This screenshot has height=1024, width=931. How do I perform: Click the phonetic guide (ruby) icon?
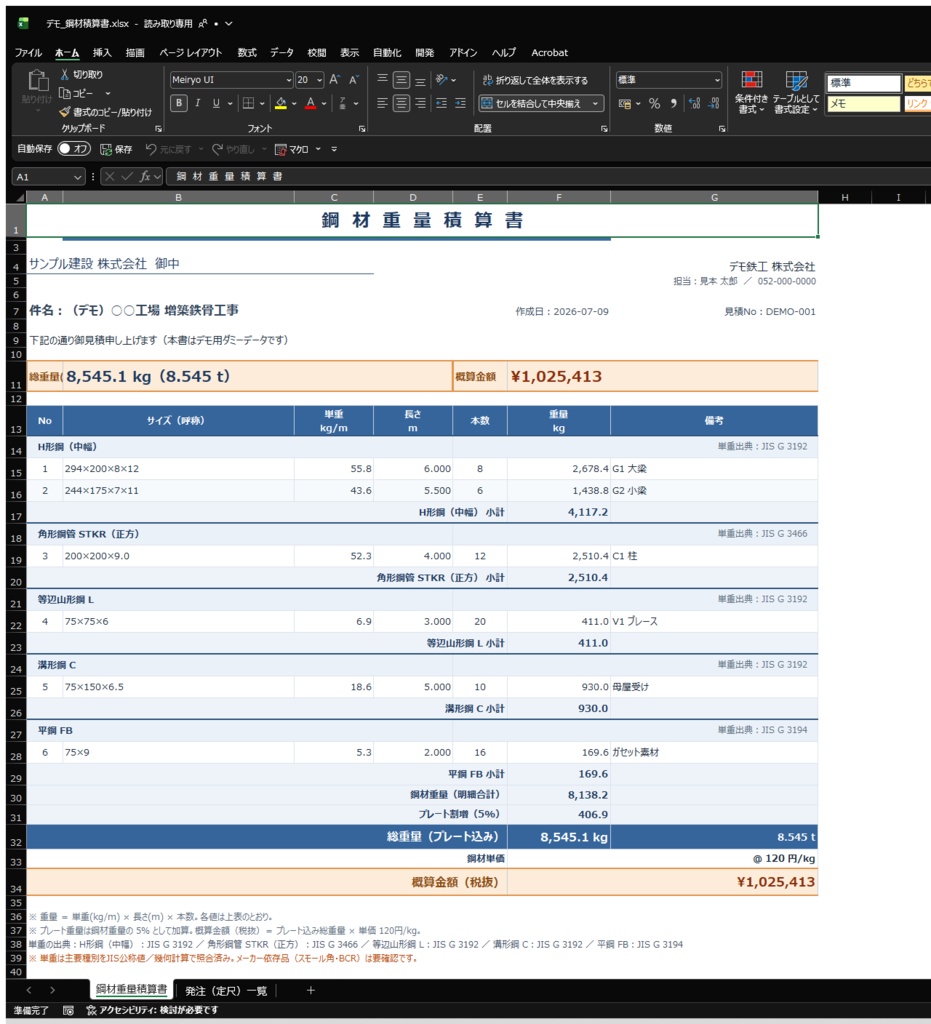tap(343, 103)
